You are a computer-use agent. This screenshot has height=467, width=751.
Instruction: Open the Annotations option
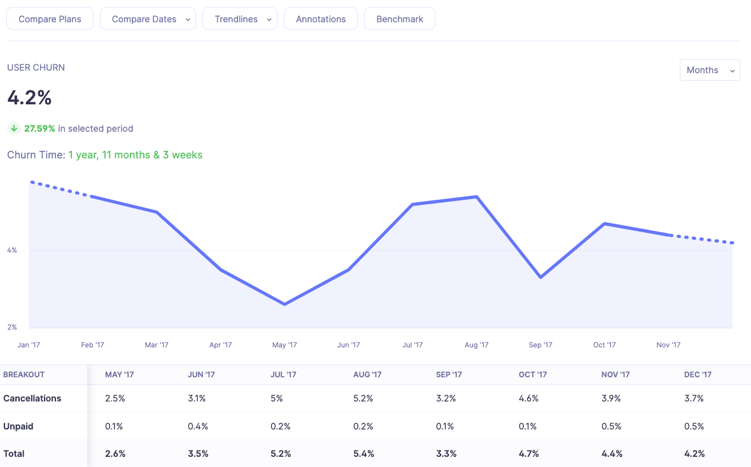click(x=321, y=19)
